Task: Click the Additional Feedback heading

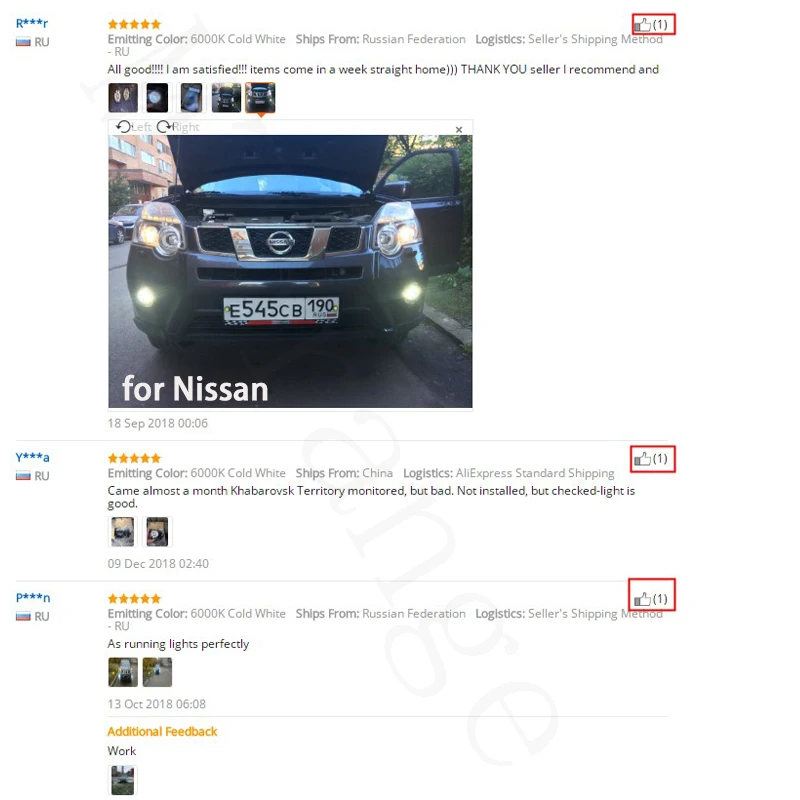Action: [x=162, y=732]
